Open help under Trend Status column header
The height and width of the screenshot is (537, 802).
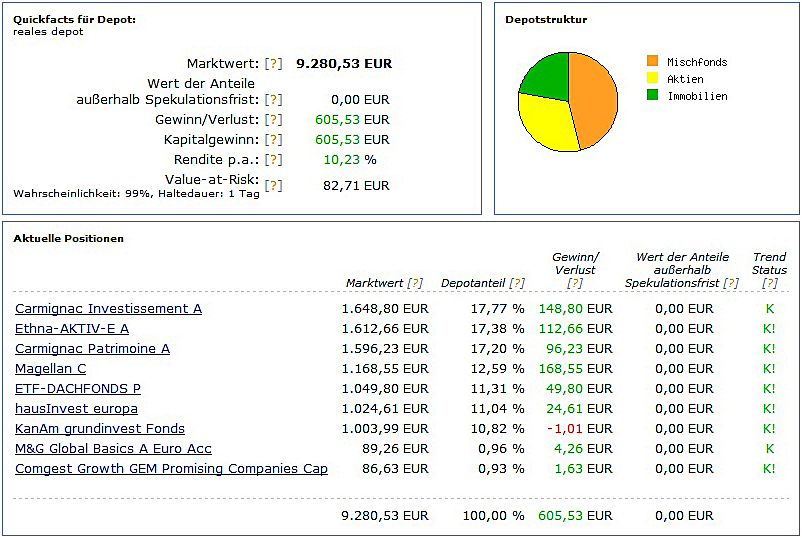coord(770,284)
